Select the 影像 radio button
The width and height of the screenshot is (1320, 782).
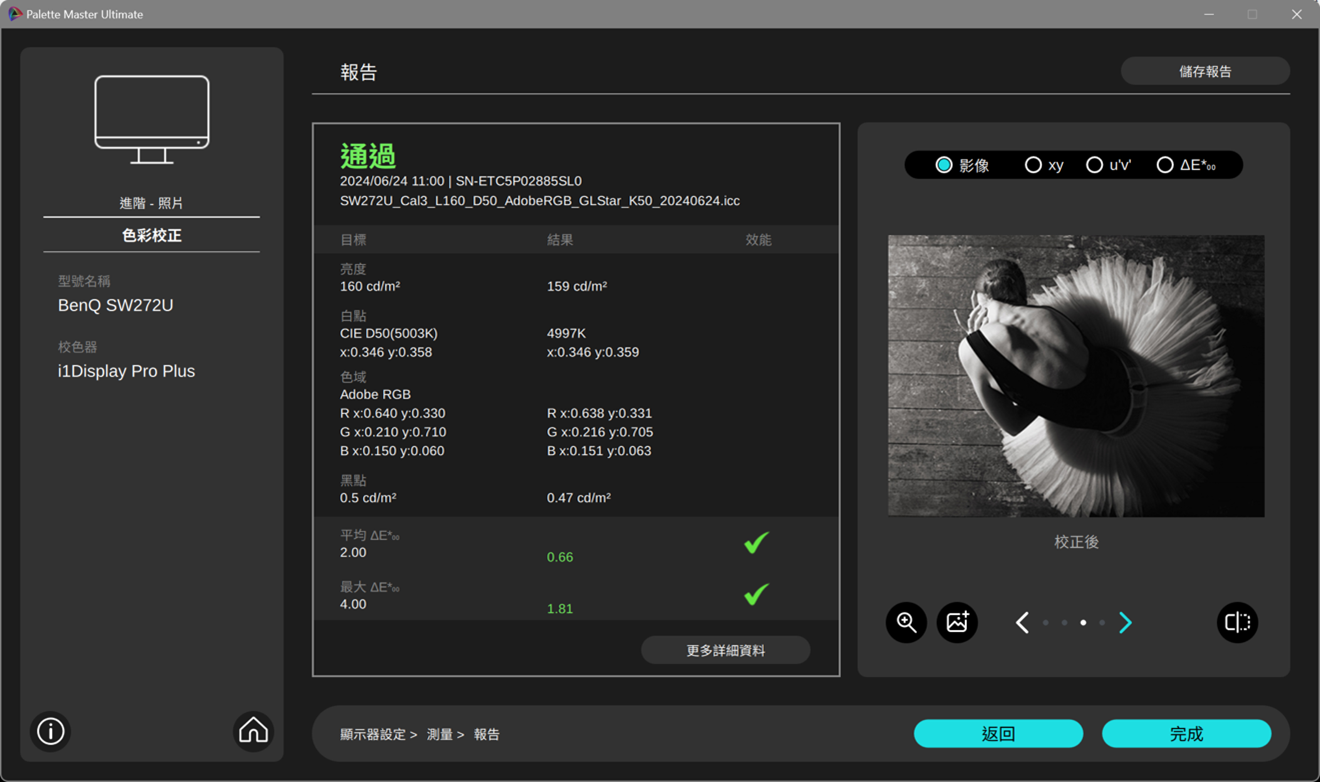coord(944,165)
